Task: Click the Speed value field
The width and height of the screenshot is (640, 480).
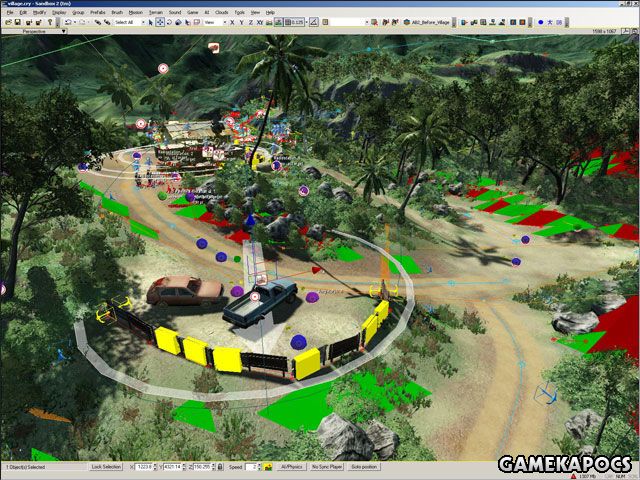Action: pos(251,467)
